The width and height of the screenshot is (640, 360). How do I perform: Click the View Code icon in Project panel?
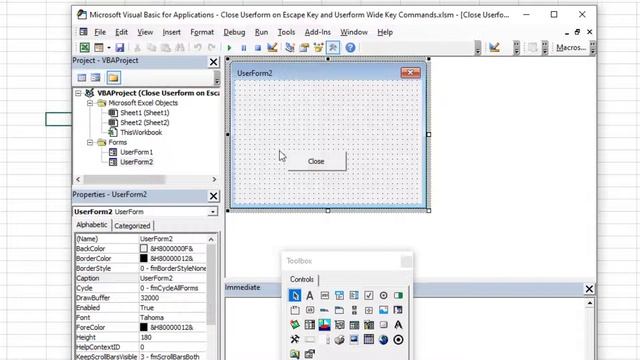[x=82, y=78]
